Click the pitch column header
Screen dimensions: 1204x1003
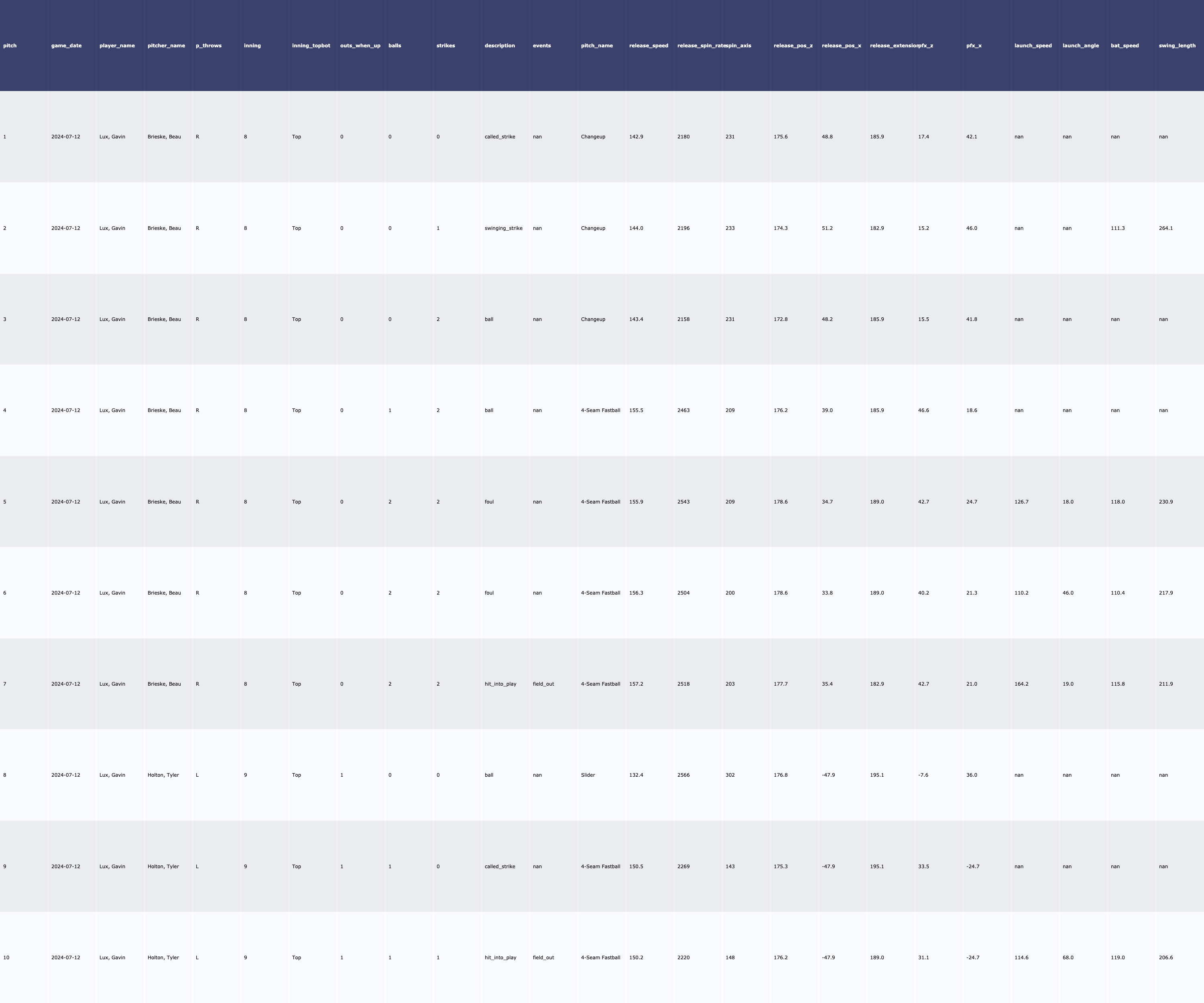click(x=10, y=46)
